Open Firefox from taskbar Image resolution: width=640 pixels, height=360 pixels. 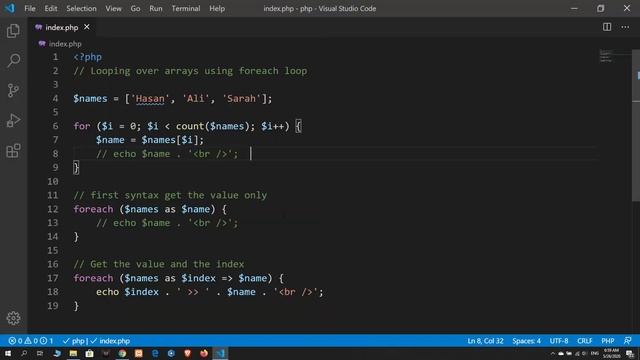(x=204, y=353)
